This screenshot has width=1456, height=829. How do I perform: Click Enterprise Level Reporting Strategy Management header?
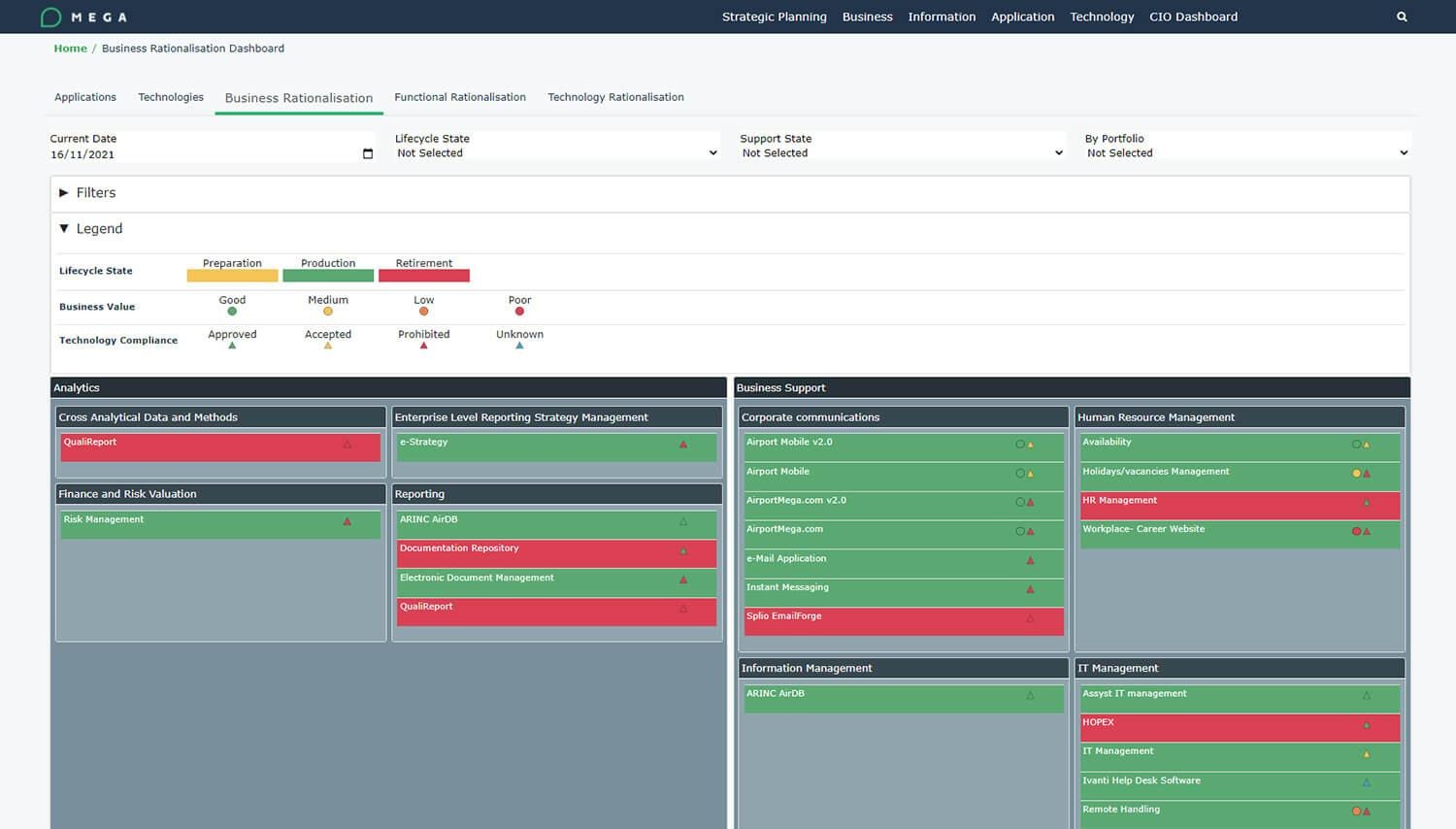coord(556,417)
